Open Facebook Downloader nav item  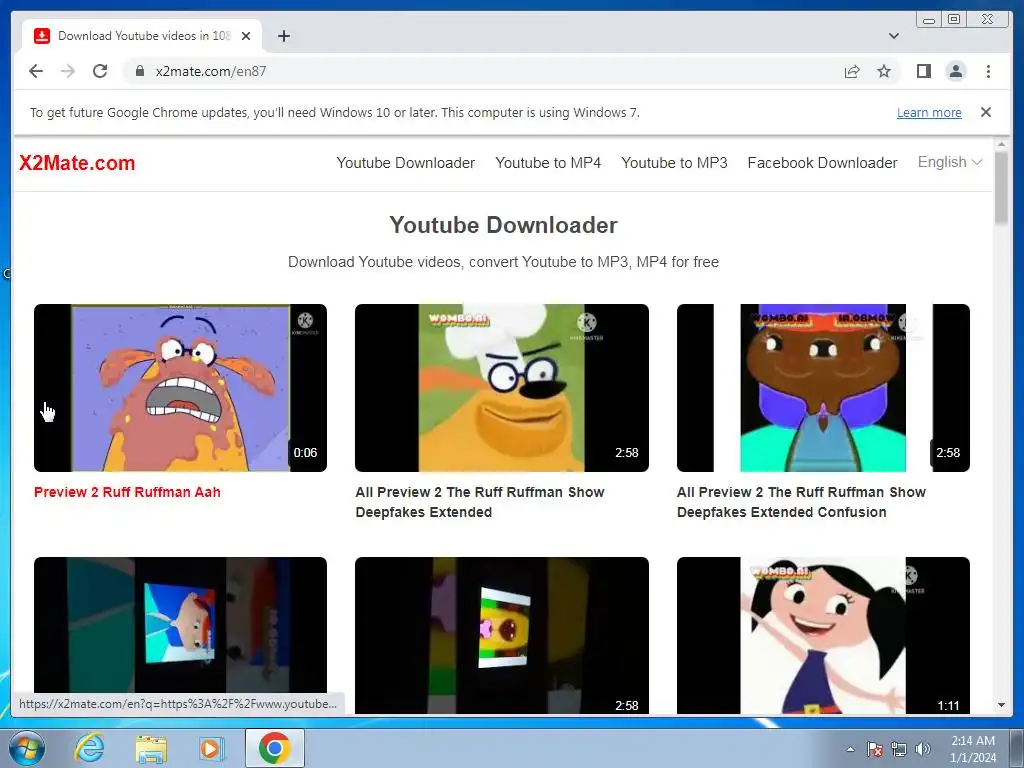pyautogui.click(x=822, y=163)
